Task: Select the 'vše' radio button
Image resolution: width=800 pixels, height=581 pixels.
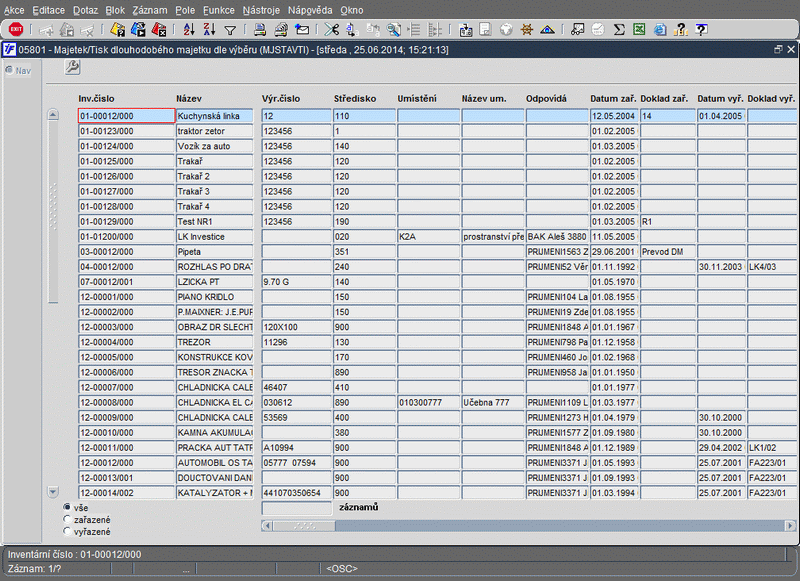Action: pos(67,507)
